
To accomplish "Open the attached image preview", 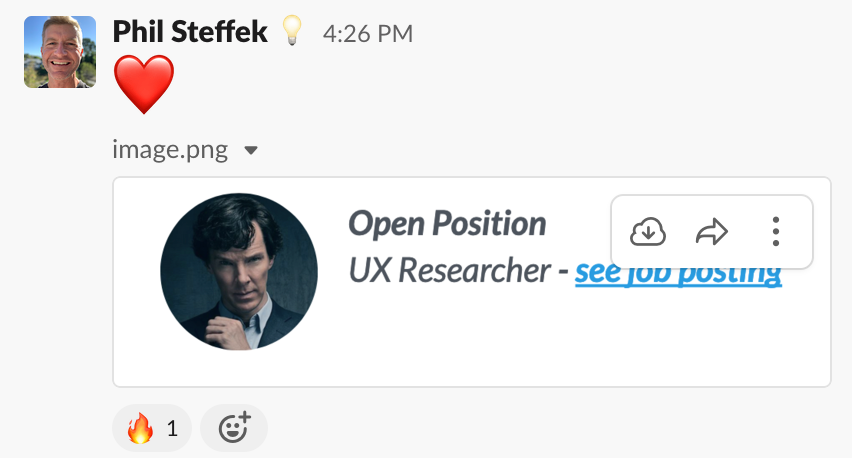I will point(472,282).
